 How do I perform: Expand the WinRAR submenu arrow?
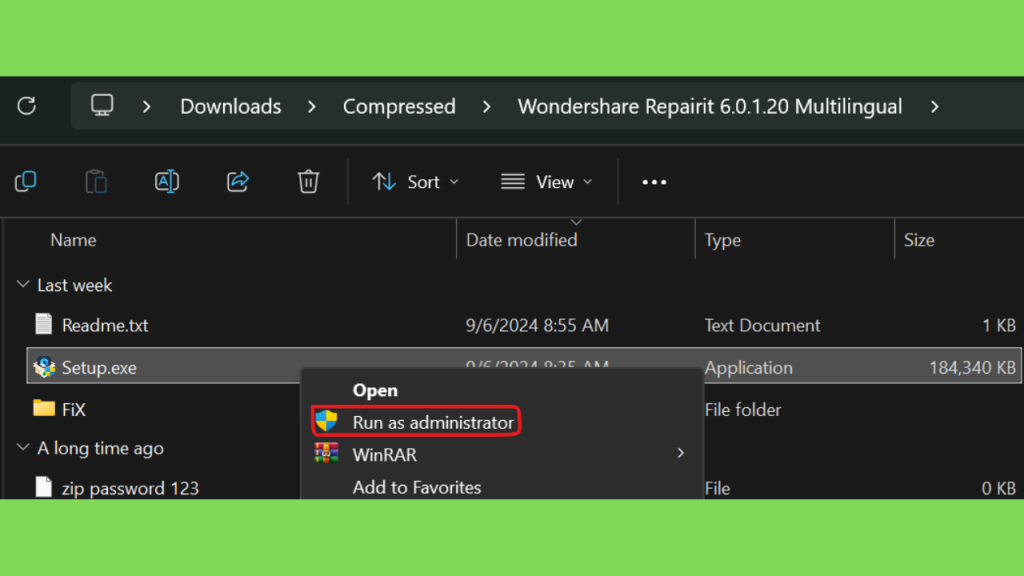coord(680,453)
